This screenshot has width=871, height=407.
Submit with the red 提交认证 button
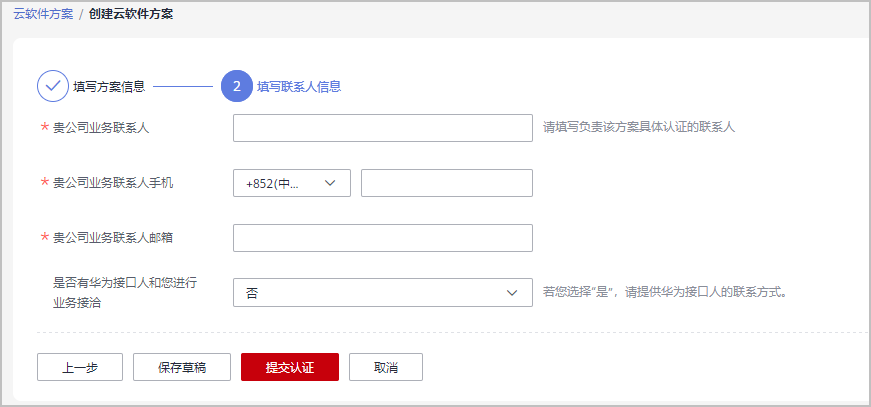[x=290, y=367]
